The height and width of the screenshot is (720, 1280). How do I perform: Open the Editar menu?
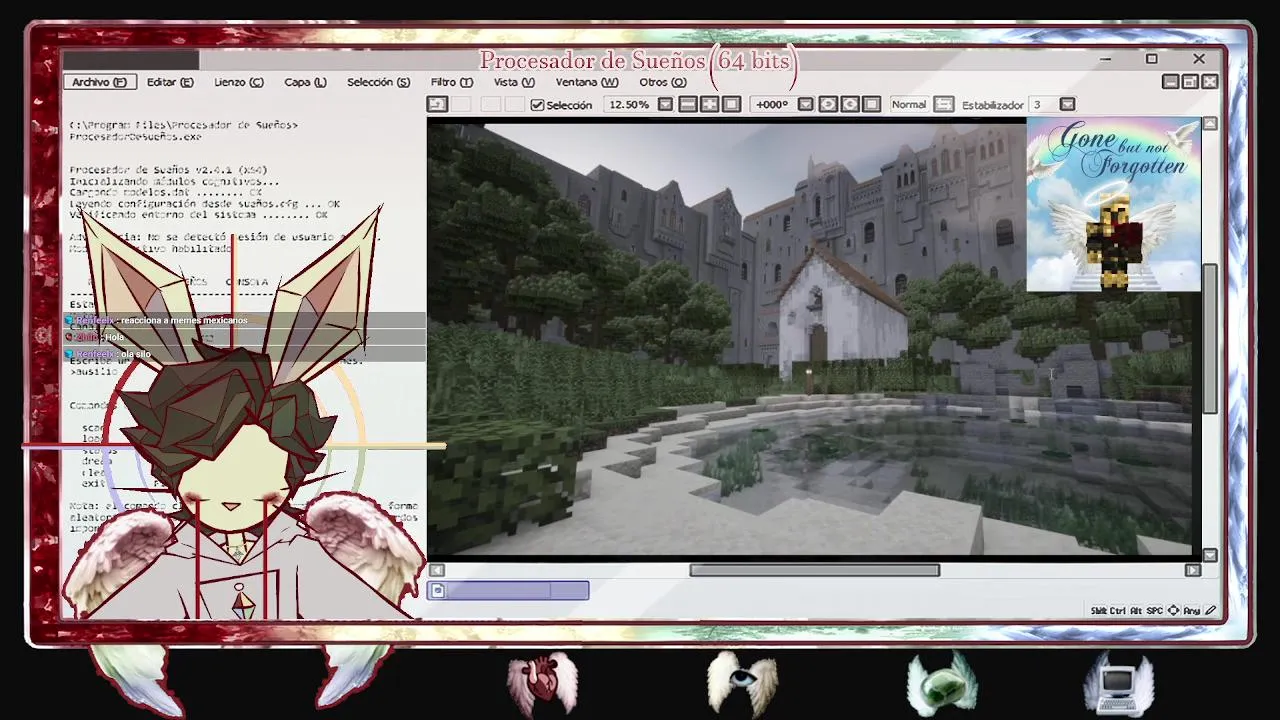[x=170, y=82]
